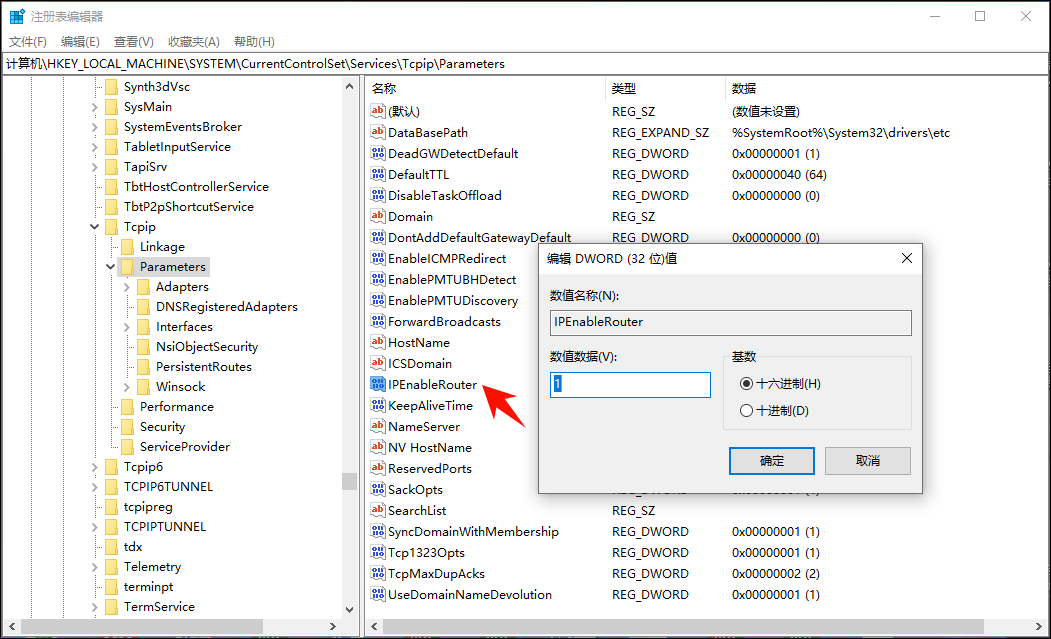Expand the Winsock subkey
Image resolution: width=1051 pixels, height=639 pixels.
(127, 387)
